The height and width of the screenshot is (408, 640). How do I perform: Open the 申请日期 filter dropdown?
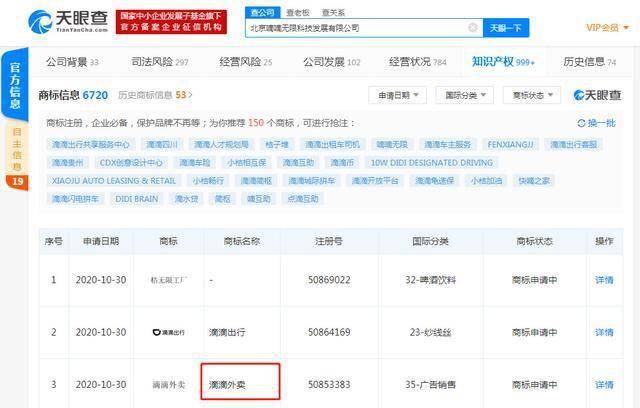point(398,95)
